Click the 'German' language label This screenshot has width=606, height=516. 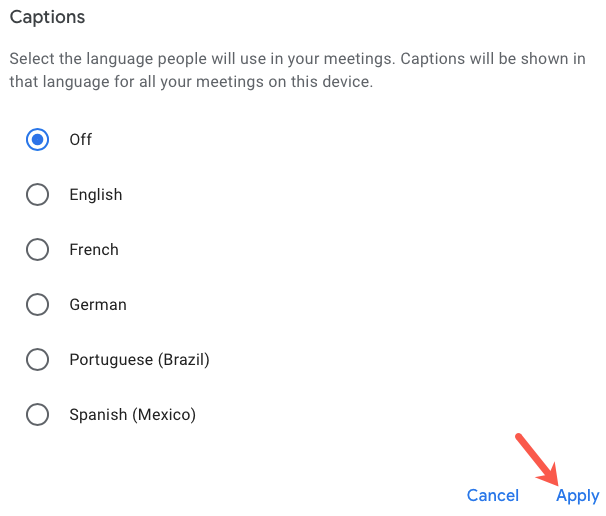coord(98,305)
